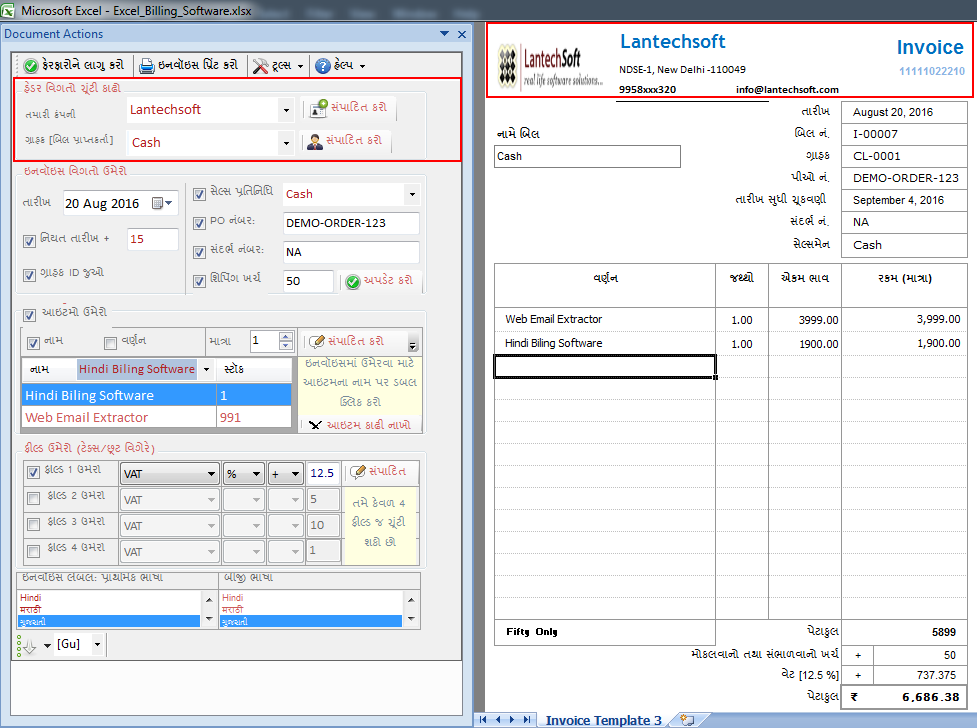The height and width of the screenshot is (728, 977).
Task: Click the edit customer person icon
Action: pos(315,141)
